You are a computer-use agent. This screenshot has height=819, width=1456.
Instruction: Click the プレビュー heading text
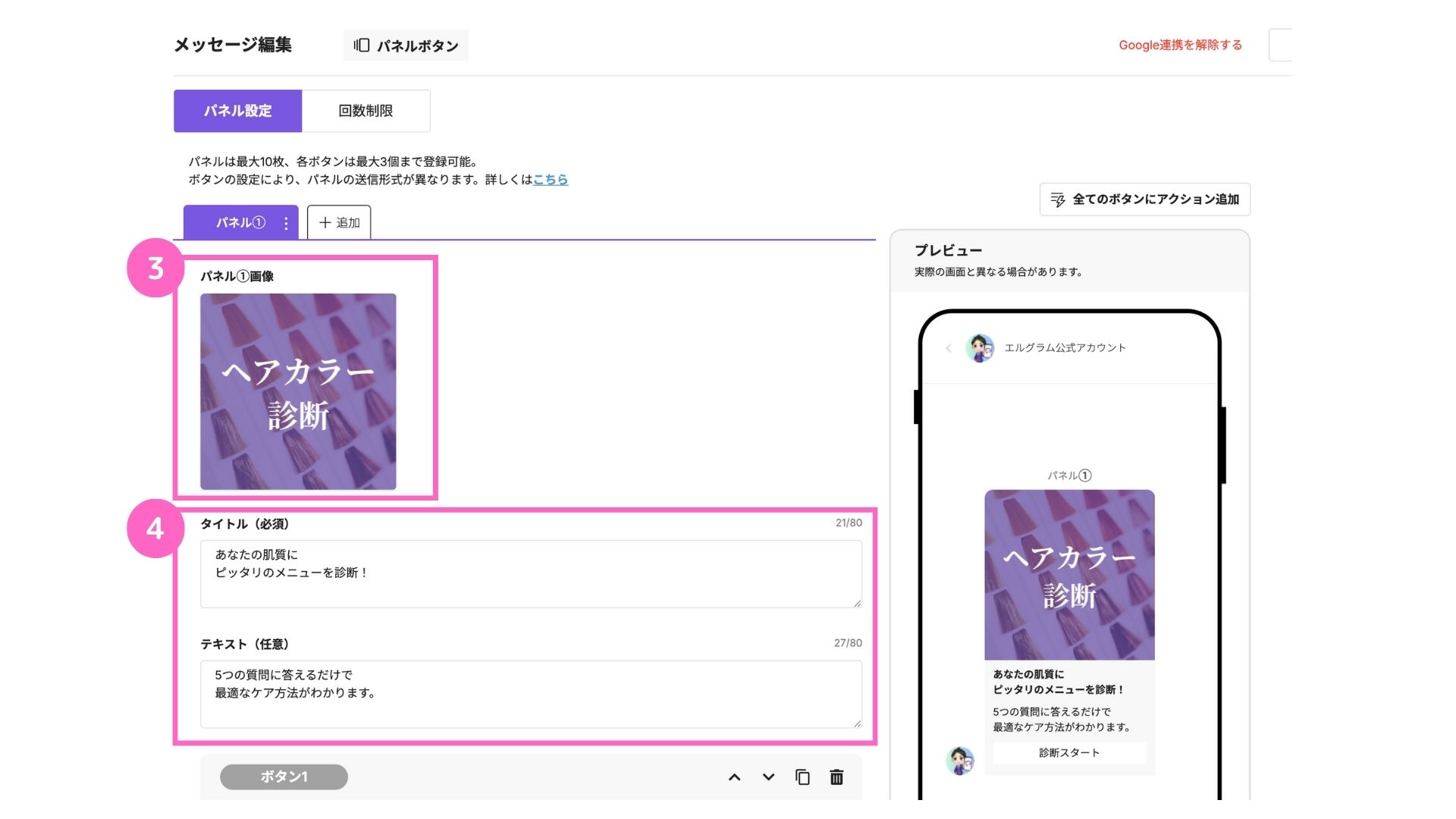948,250
